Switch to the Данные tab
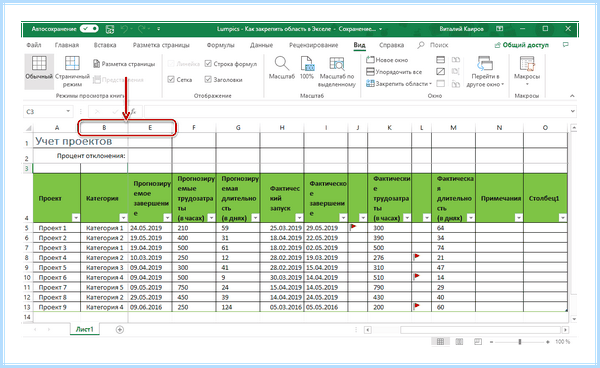The height and width of the screenshot is (368, 600). pyautogui.click(x=261, y=45)
